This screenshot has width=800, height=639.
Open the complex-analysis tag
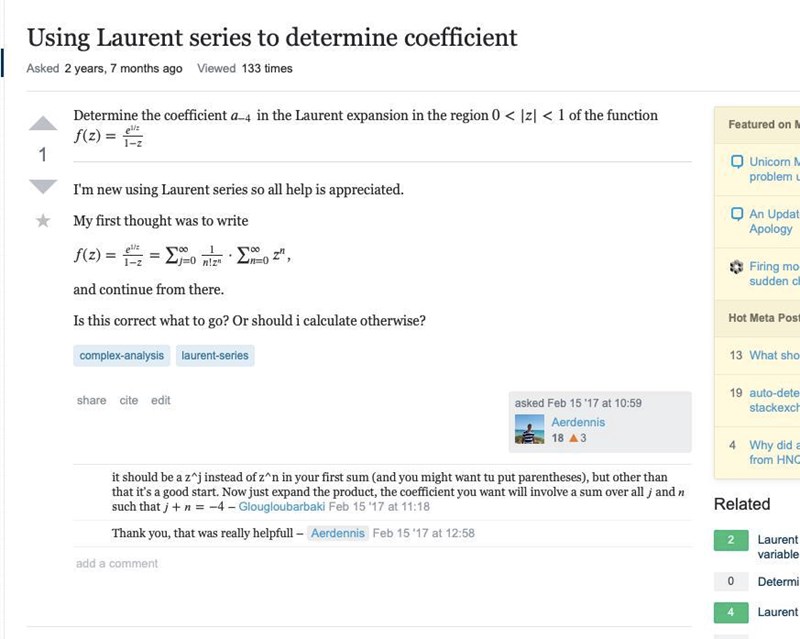pyautogui.click(x=123, y=355)
